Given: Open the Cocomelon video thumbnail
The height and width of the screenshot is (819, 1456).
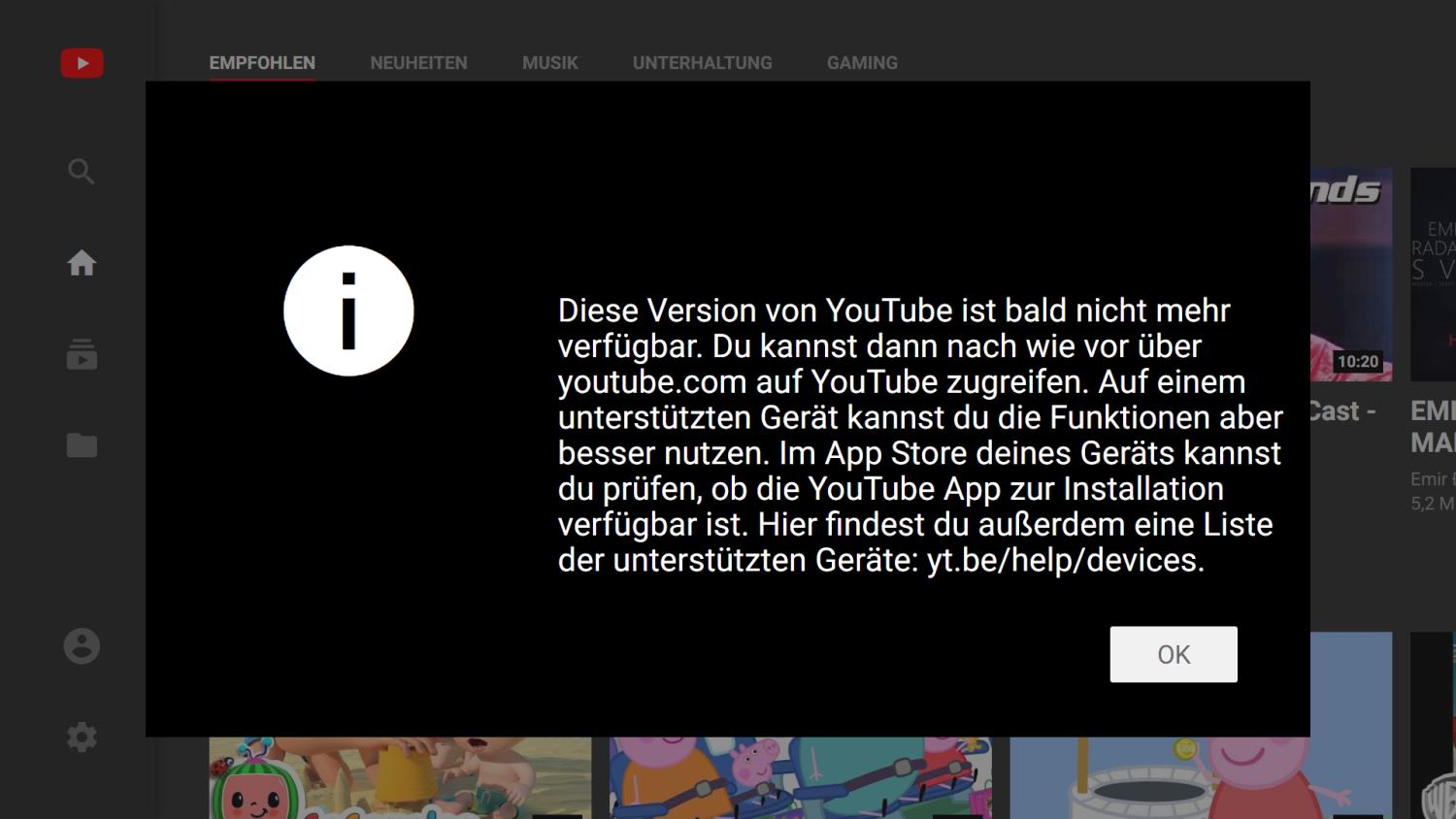Looking at the screenshot, I should tap(400, 777).
